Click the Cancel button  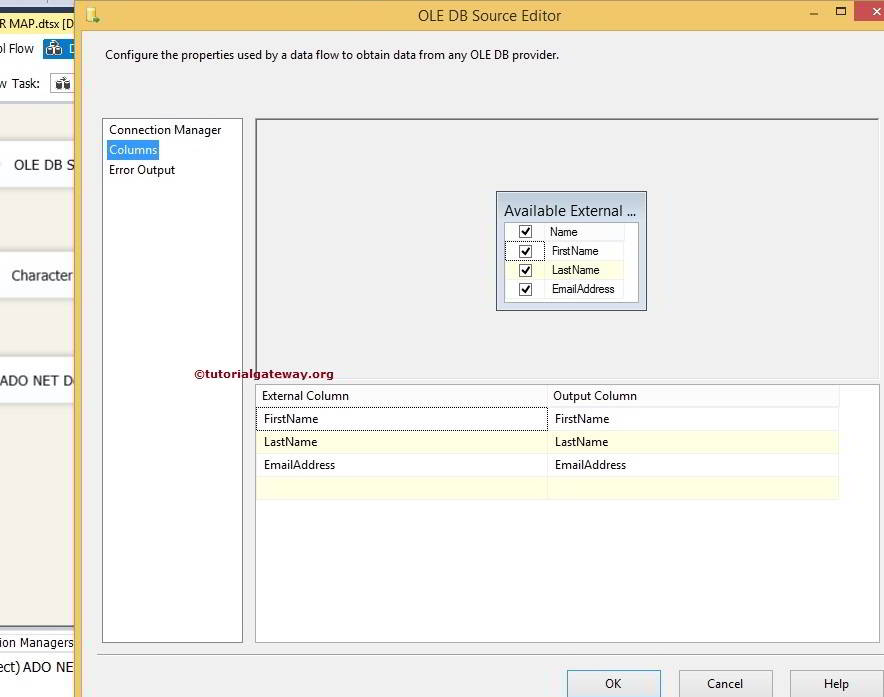pyautogui.click(x=725, y=683)
